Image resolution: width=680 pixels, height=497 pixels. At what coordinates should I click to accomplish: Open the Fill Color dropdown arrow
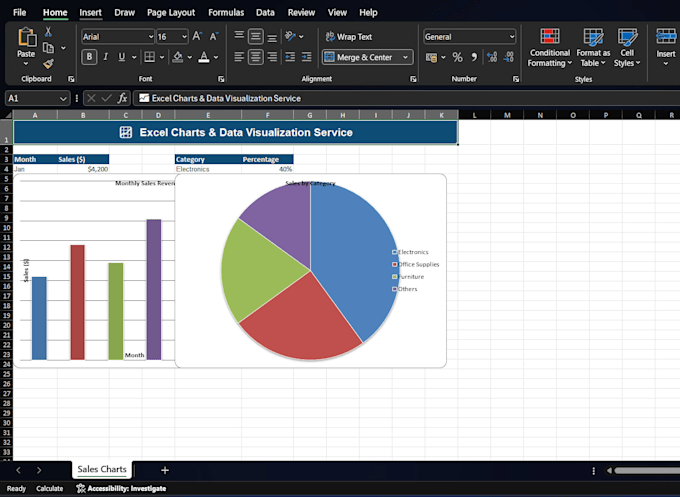point(190,57)
